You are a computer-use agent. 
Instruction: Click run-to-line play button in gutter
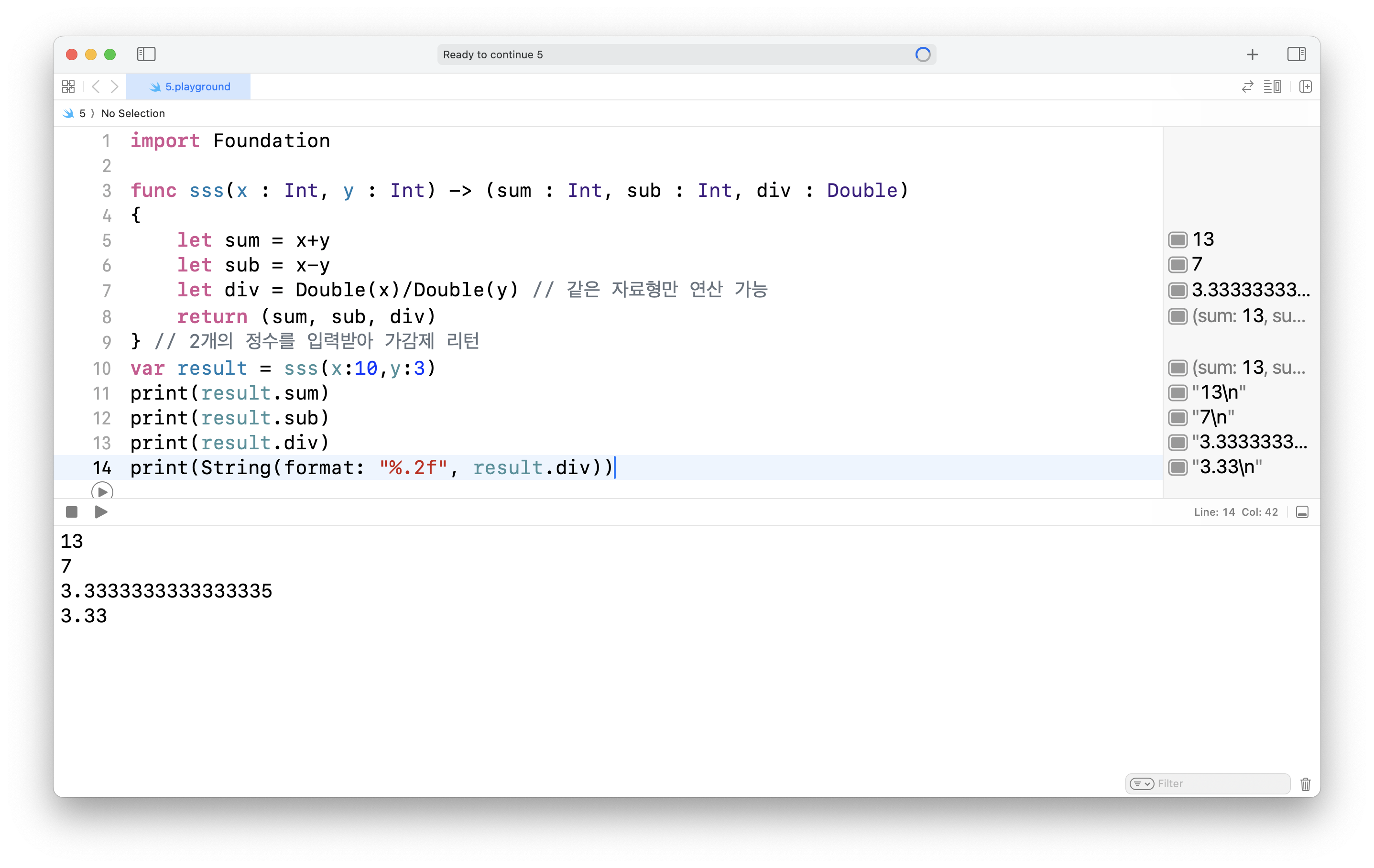pos(102,491)
